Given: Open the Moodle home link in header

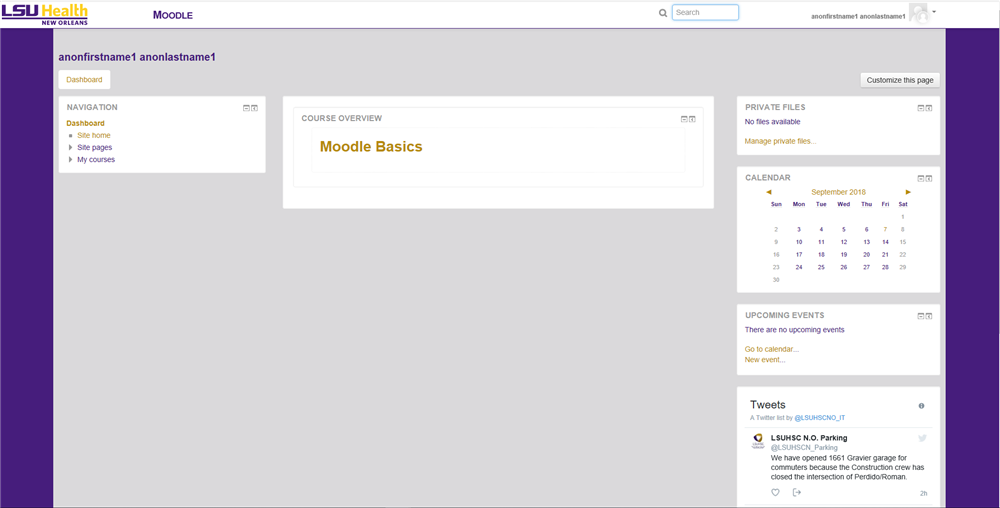Looking at the screenshot, I should (x=173, y=15).
